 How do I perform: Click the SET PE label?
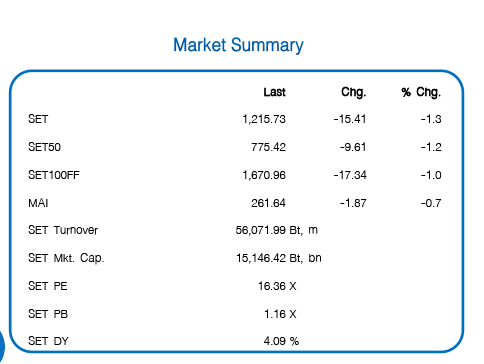[x=48, y=286]
